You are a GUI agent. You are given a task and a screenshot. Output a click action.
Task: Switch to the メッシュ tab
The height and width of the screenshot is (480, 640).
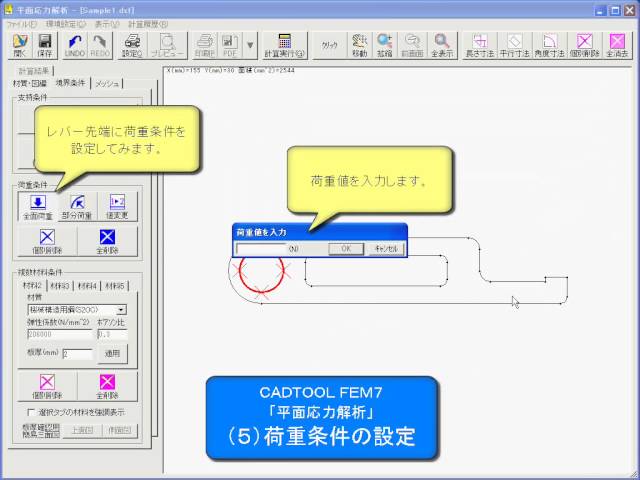point(107,84)
